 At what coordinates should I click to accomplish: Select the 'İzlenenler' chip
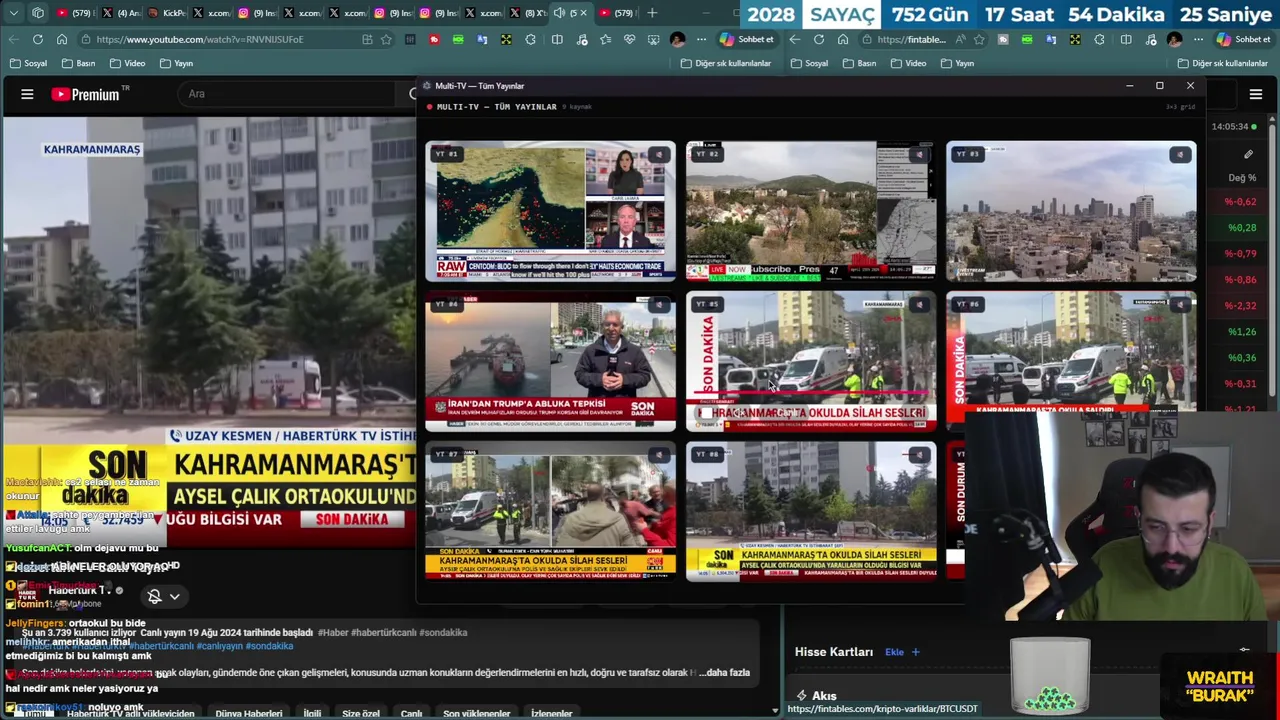click(552, 714)
